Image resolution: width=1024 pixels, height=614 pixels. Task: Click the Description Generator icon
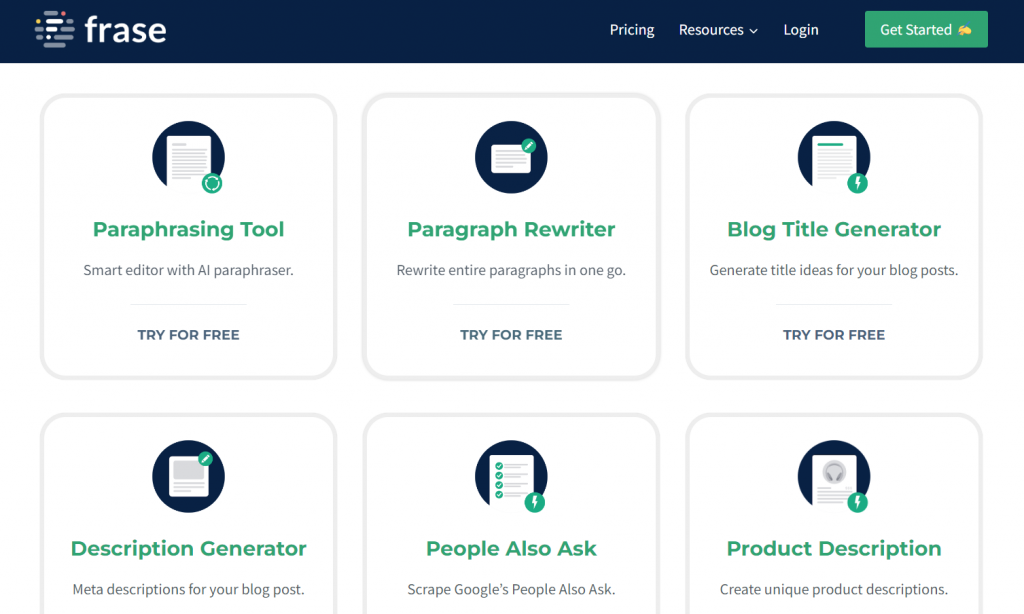[188, 476]
